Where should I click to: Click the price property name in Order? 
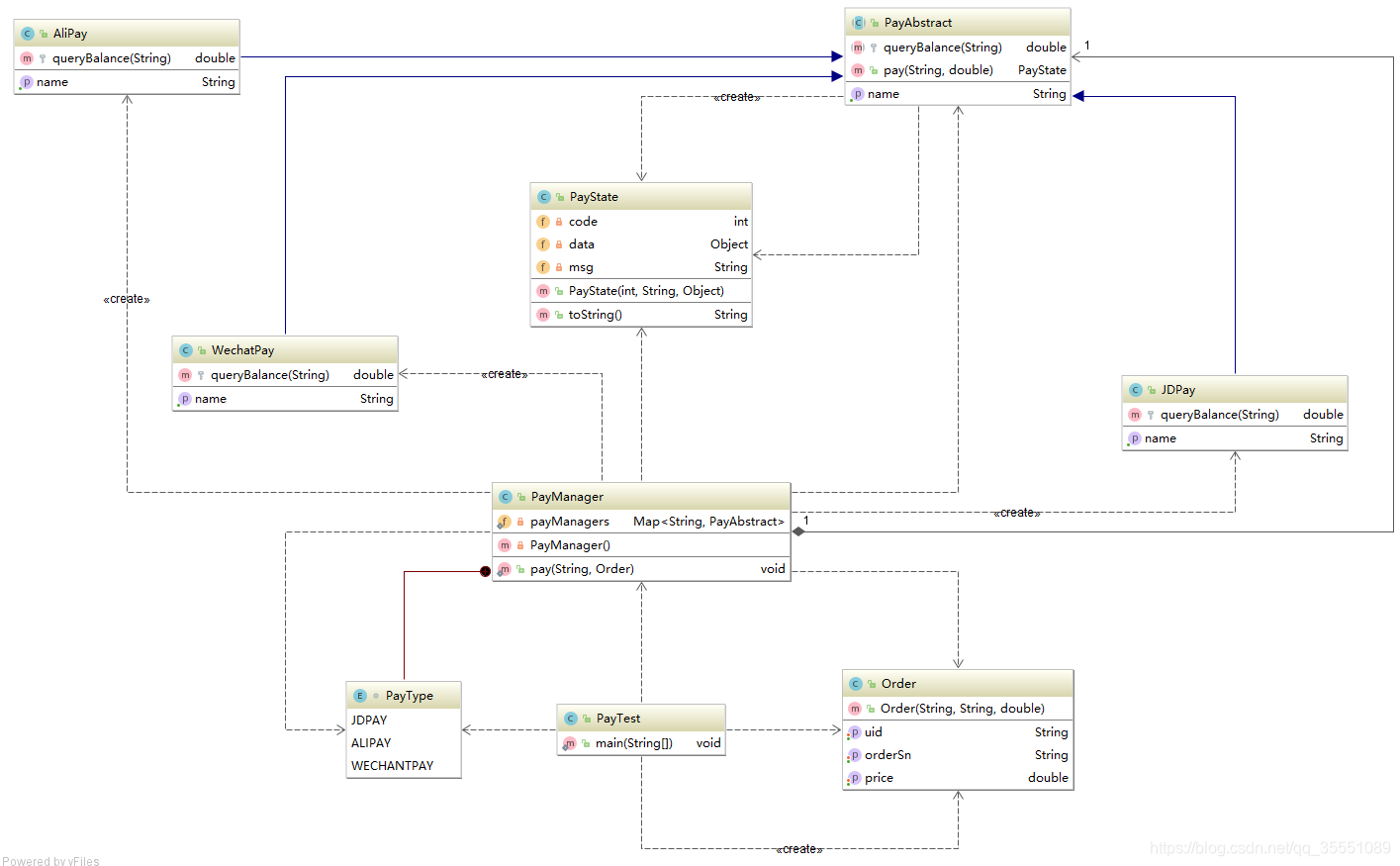879,778
